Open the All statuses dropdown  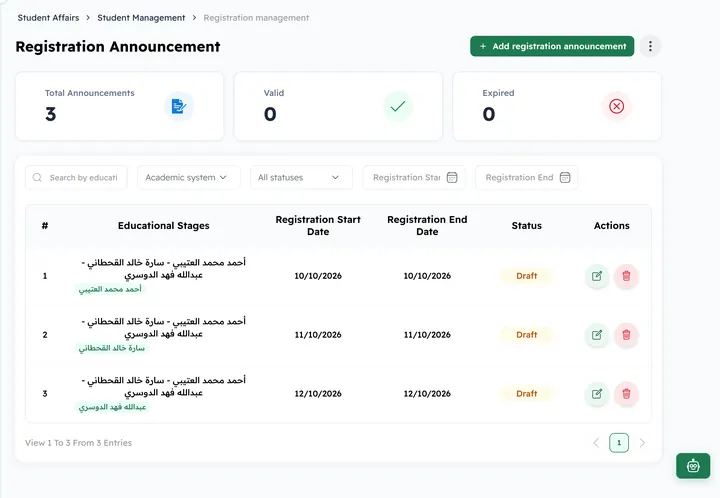(x=301, y=177)
